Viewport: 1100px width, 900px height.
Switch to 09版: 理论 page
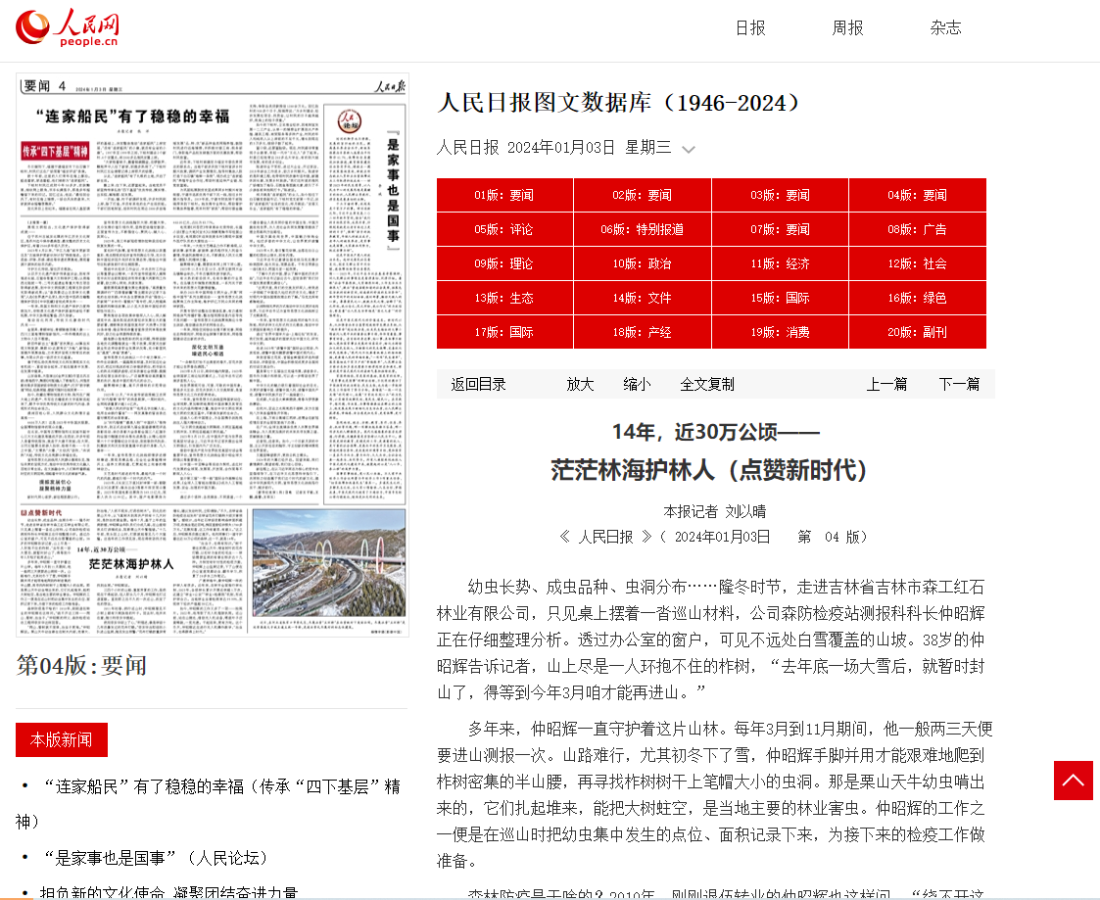[x=504, y=264]
